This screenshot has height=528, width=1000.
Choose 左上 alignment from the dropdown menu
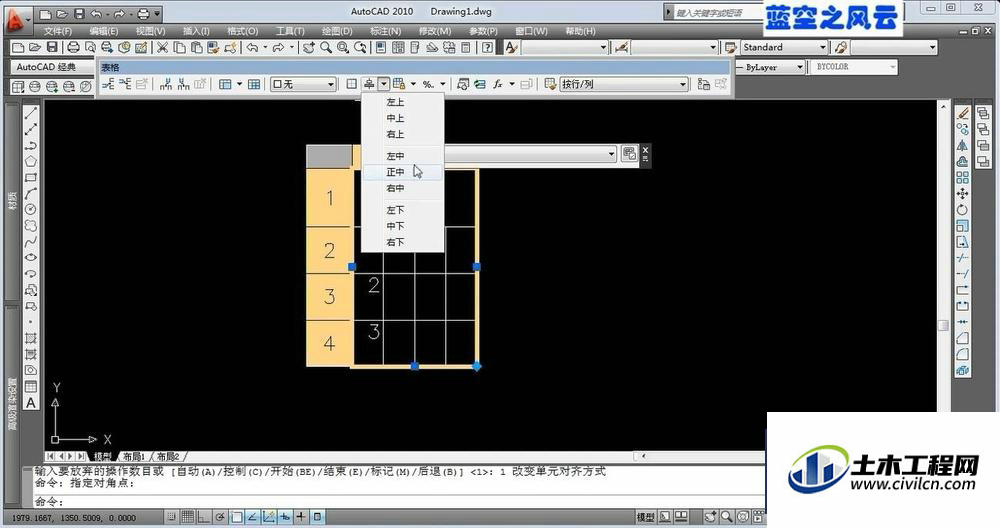coord(402,102)
